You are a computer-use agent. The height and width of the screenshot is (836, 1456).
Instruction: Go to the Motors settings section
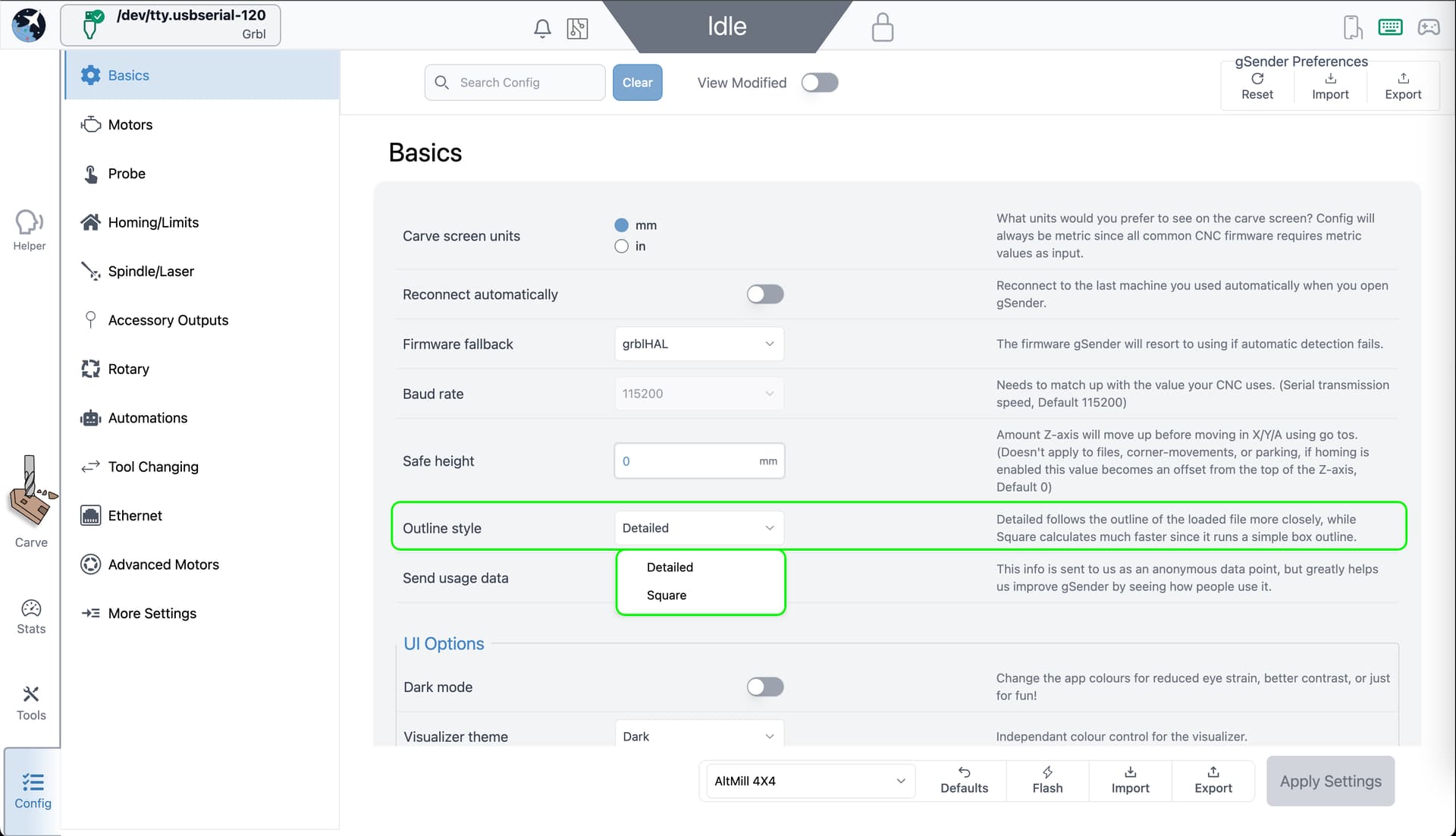point(130,124)
